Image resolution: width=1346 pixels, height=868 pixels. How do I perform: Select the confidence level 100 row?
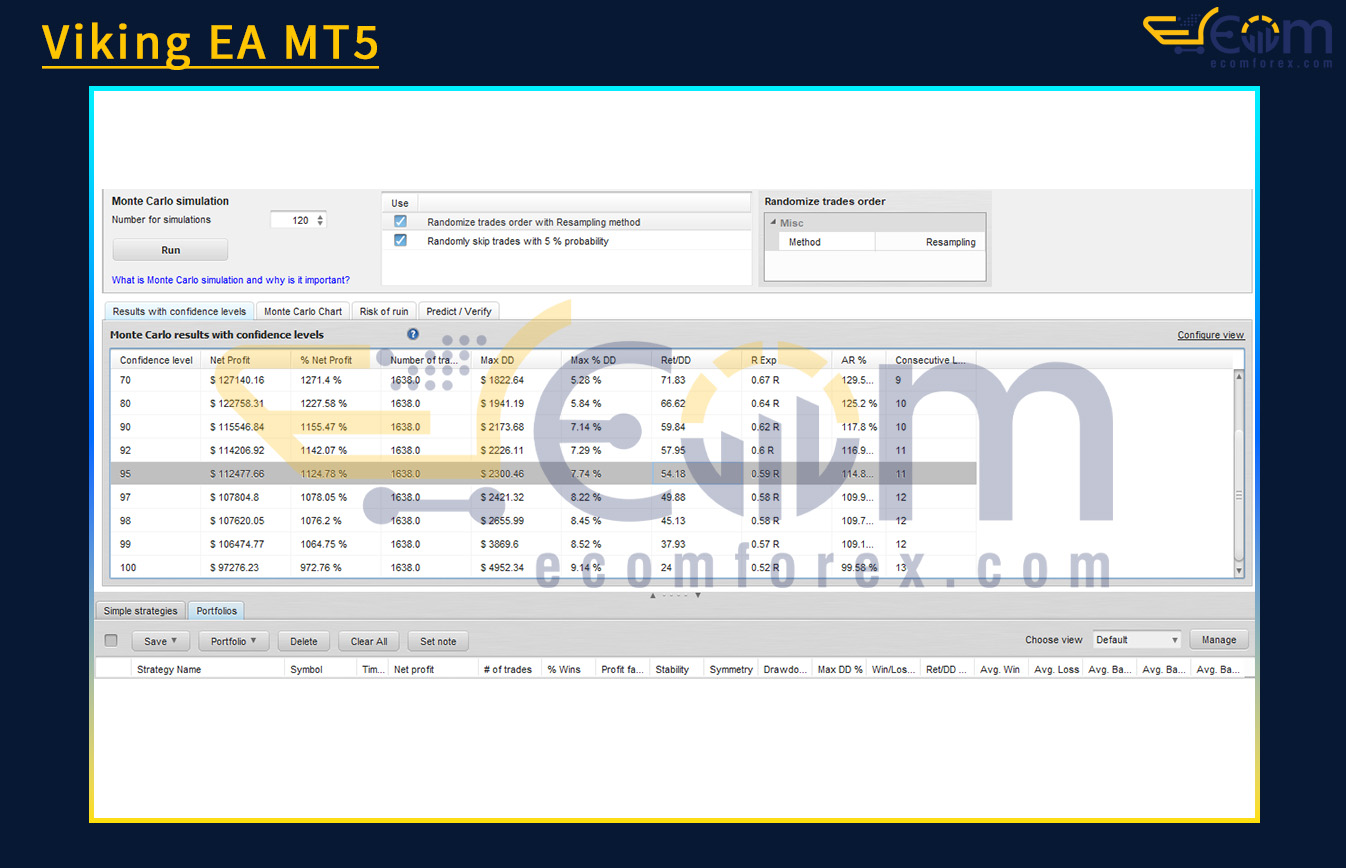(543, 567)
